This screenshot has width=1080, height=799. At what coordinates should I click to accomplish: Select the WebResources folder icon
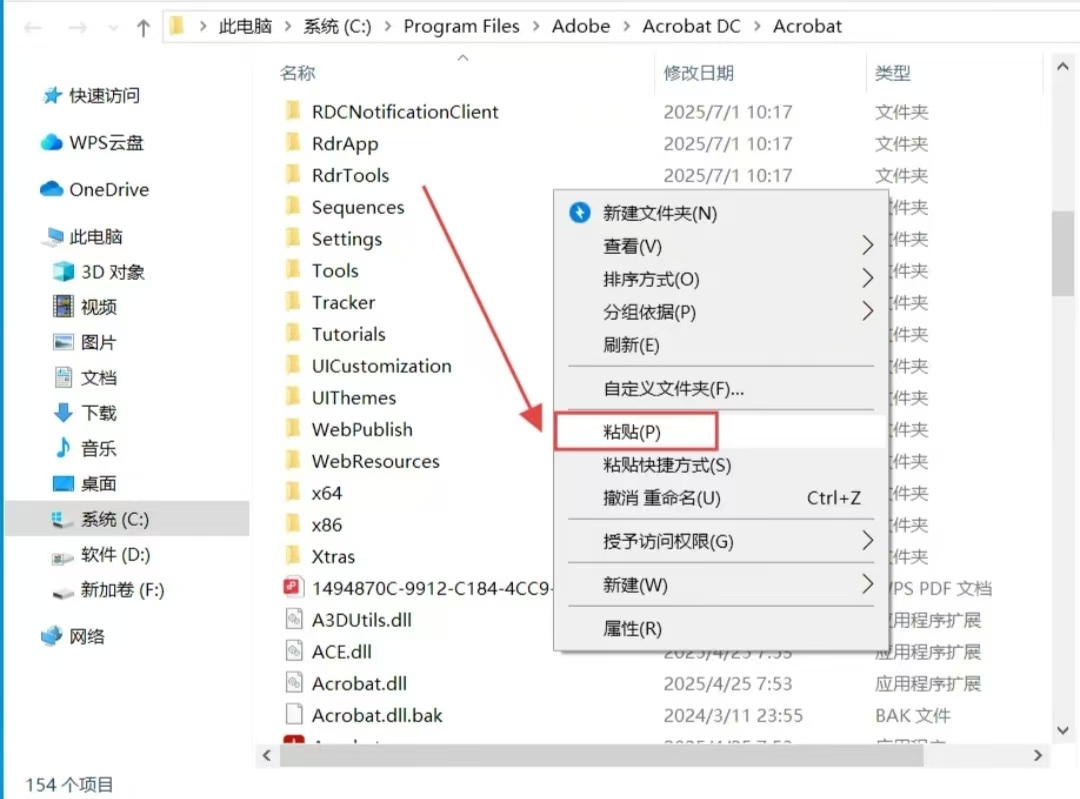pos(293,459)
